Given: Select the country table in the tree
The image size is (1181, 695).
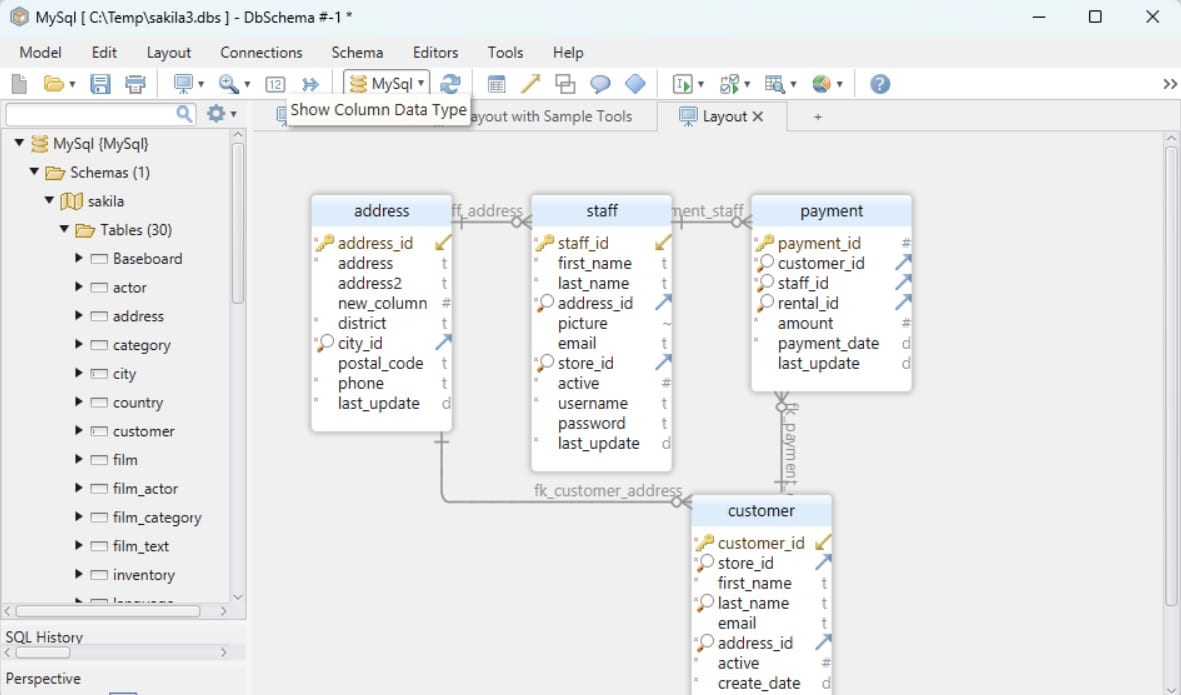Looking at the screenshot, I should [x=138, y=402].
